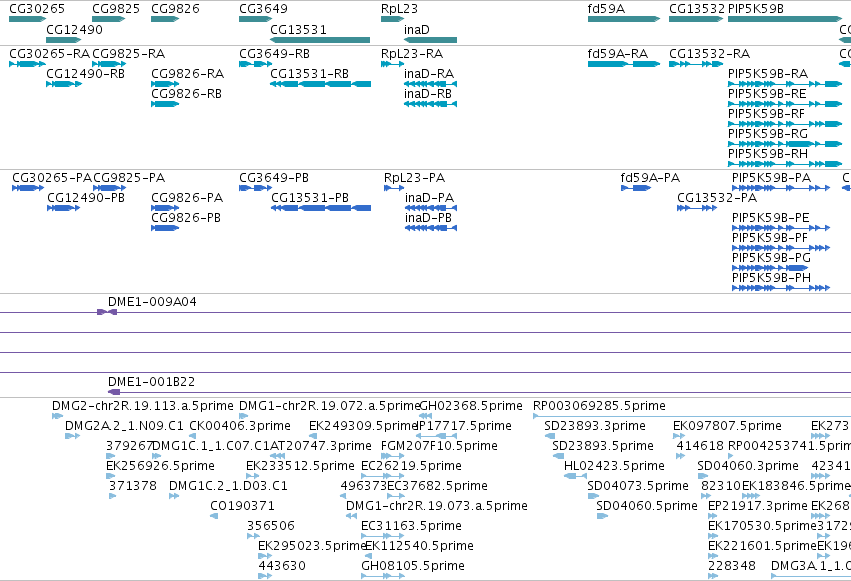Click the CG9826 gene label
Screen dimensions: 851x581
point(175,9)
